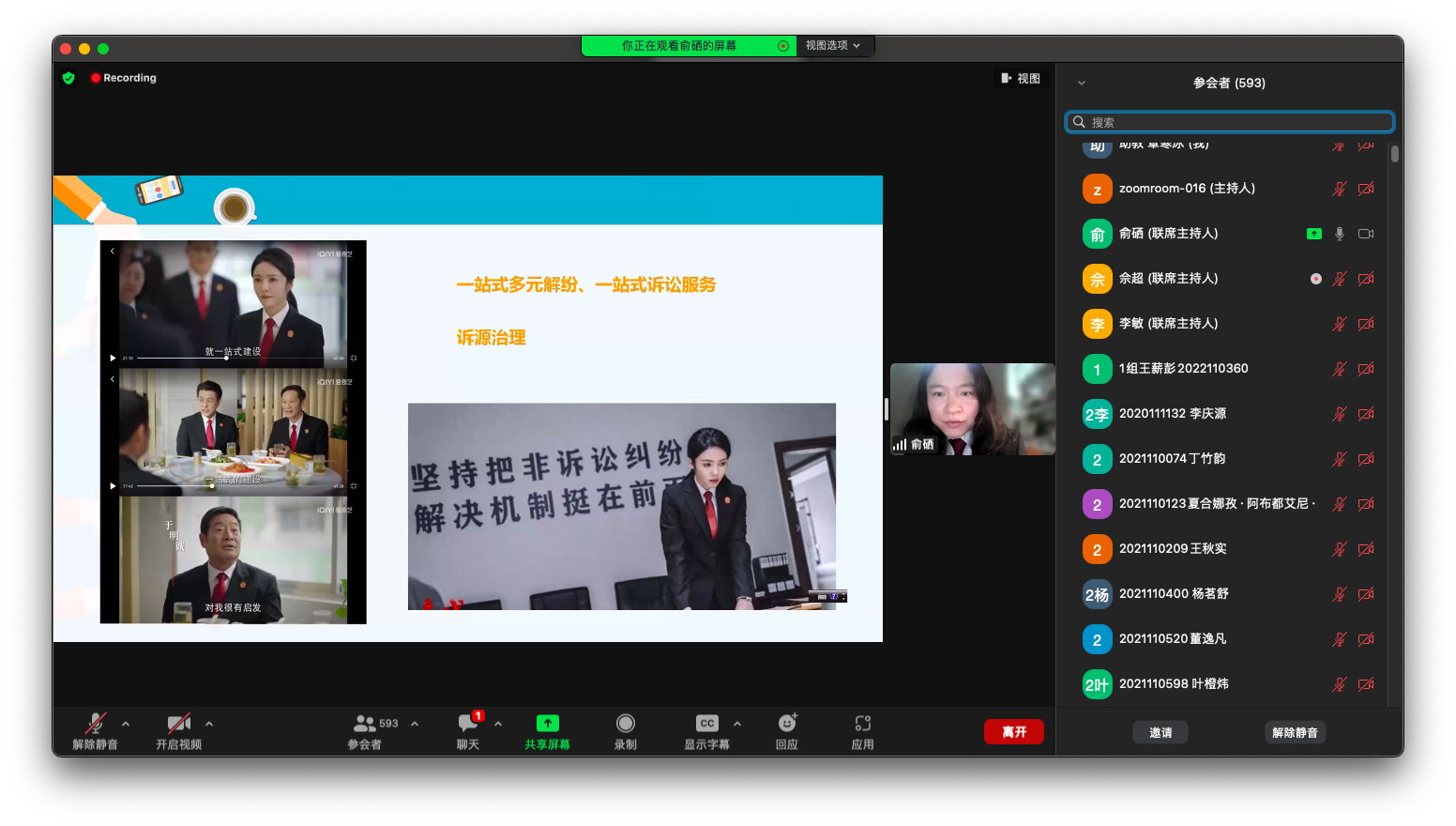Expand the audio options arrow beside mute

pyautogui.click(x=126, y=724)
